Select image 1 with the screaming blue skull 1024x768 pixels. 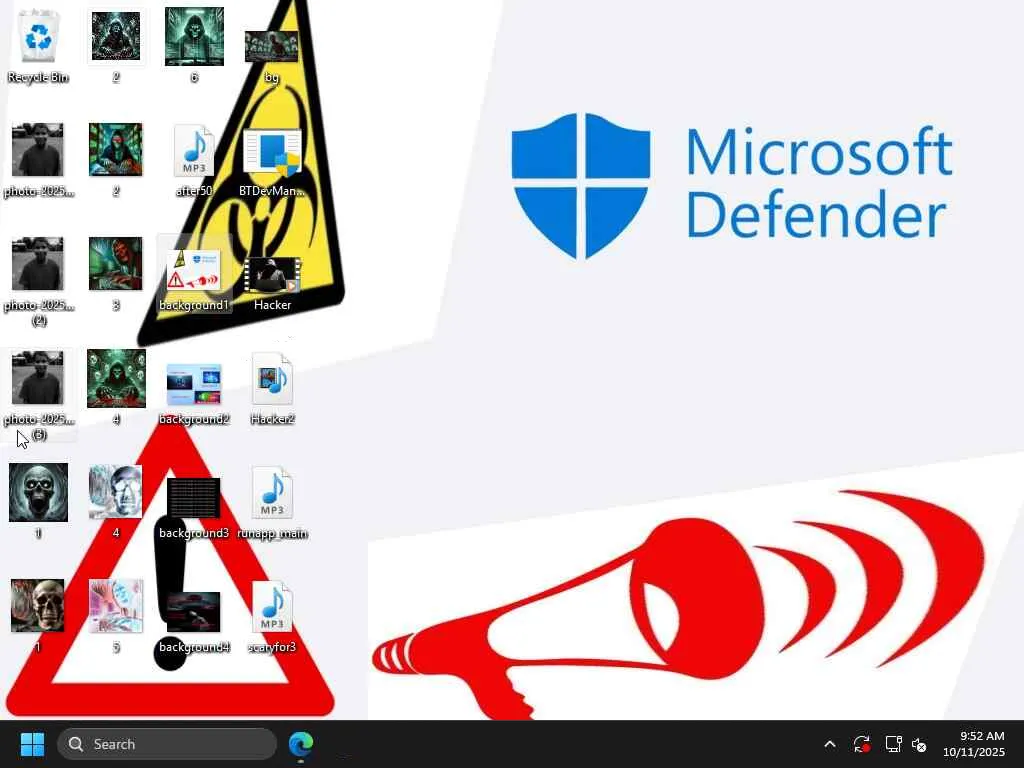pos(38,500)
